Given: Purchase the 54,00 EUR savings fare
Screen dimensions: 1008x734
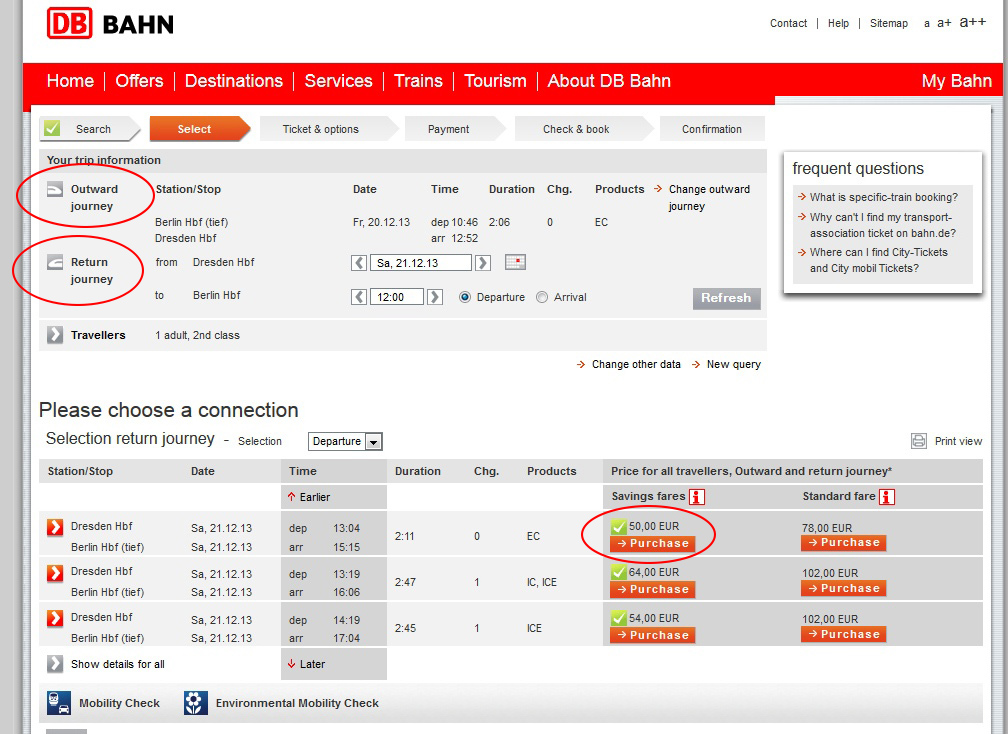Looking at the screenshot, I should [x=652, y=635].
